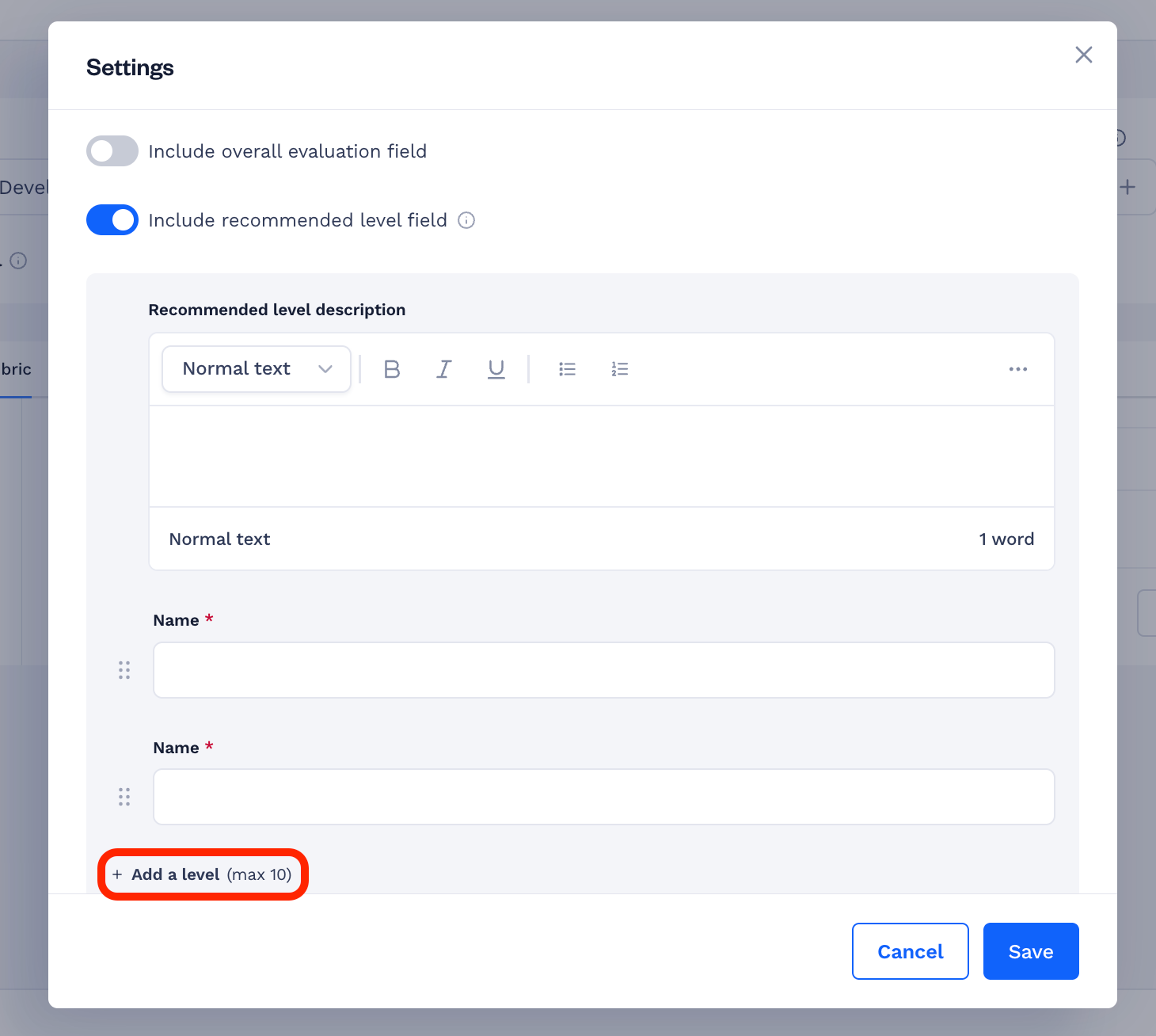Click into the recommended level description text area

coord(602,456)
